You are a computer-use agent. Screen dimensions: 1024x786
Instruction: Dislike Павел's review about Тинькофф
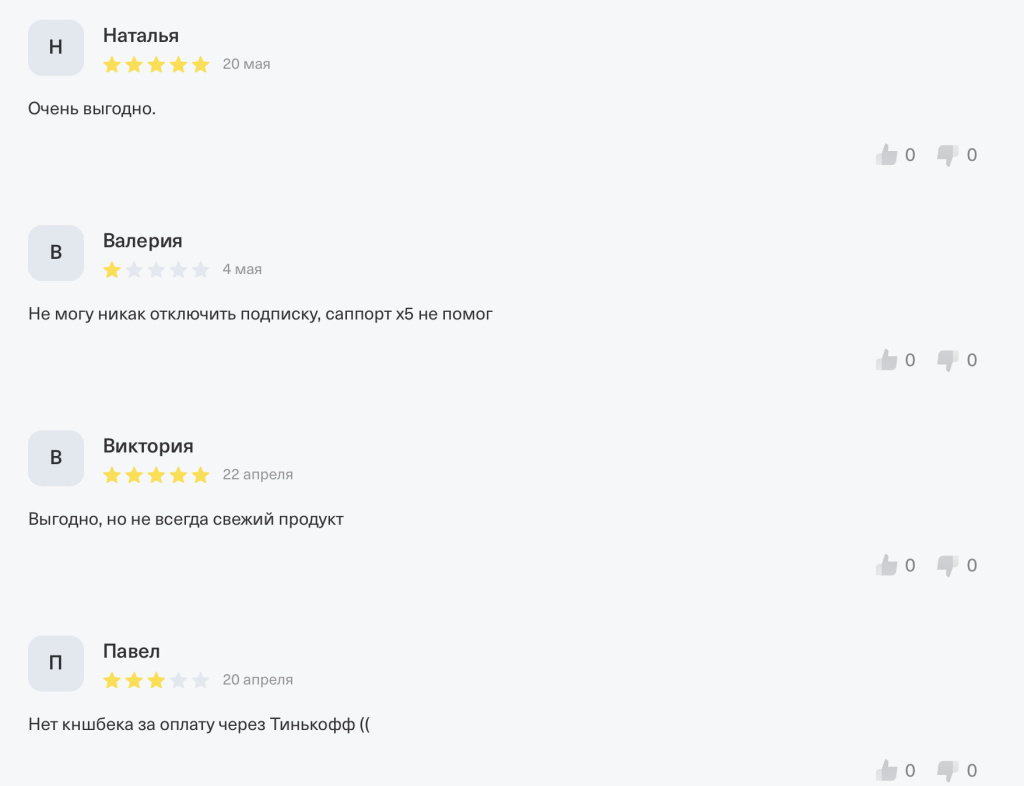coord(948,771)
